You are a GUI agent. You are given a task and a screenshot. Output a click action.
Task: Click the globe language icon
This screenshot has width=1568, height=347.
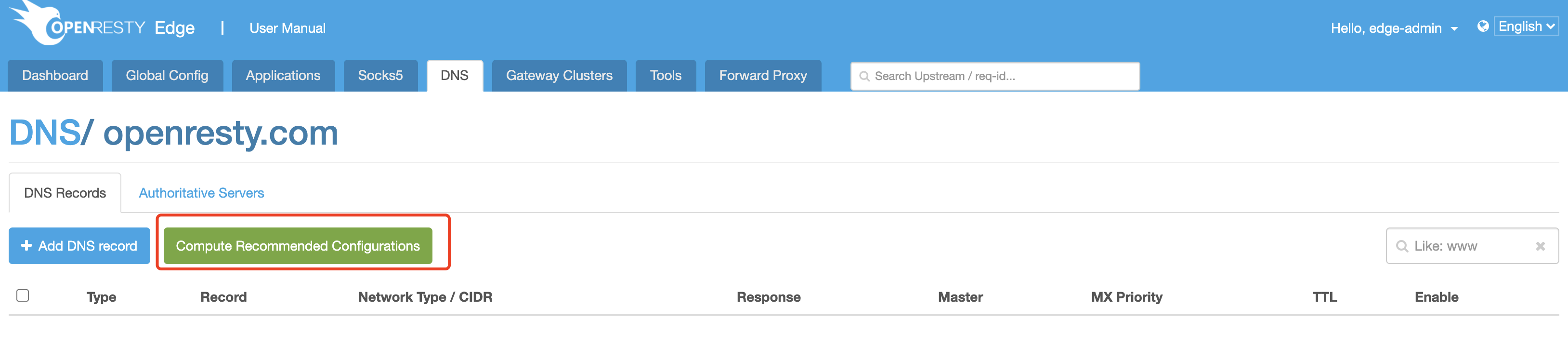(1483, 26)
